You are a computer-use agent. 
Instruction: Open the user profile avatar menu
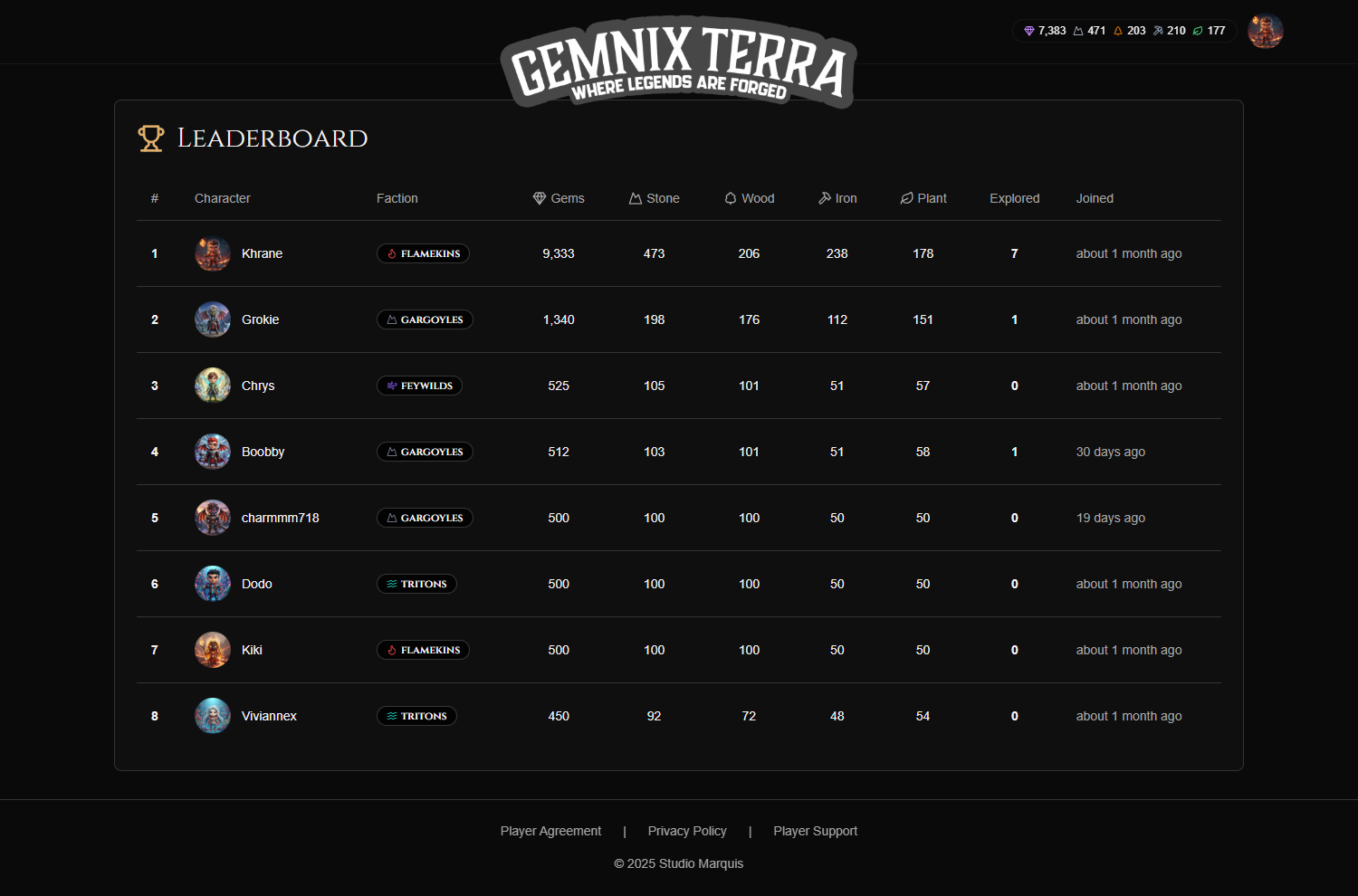(1265, 31)
